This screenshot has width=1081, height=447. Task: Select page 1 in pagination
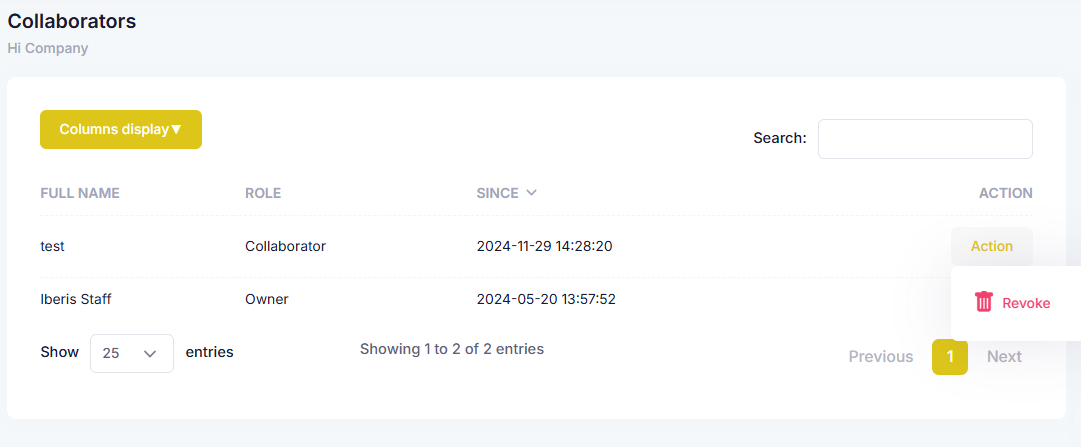(x=950, y=357)
